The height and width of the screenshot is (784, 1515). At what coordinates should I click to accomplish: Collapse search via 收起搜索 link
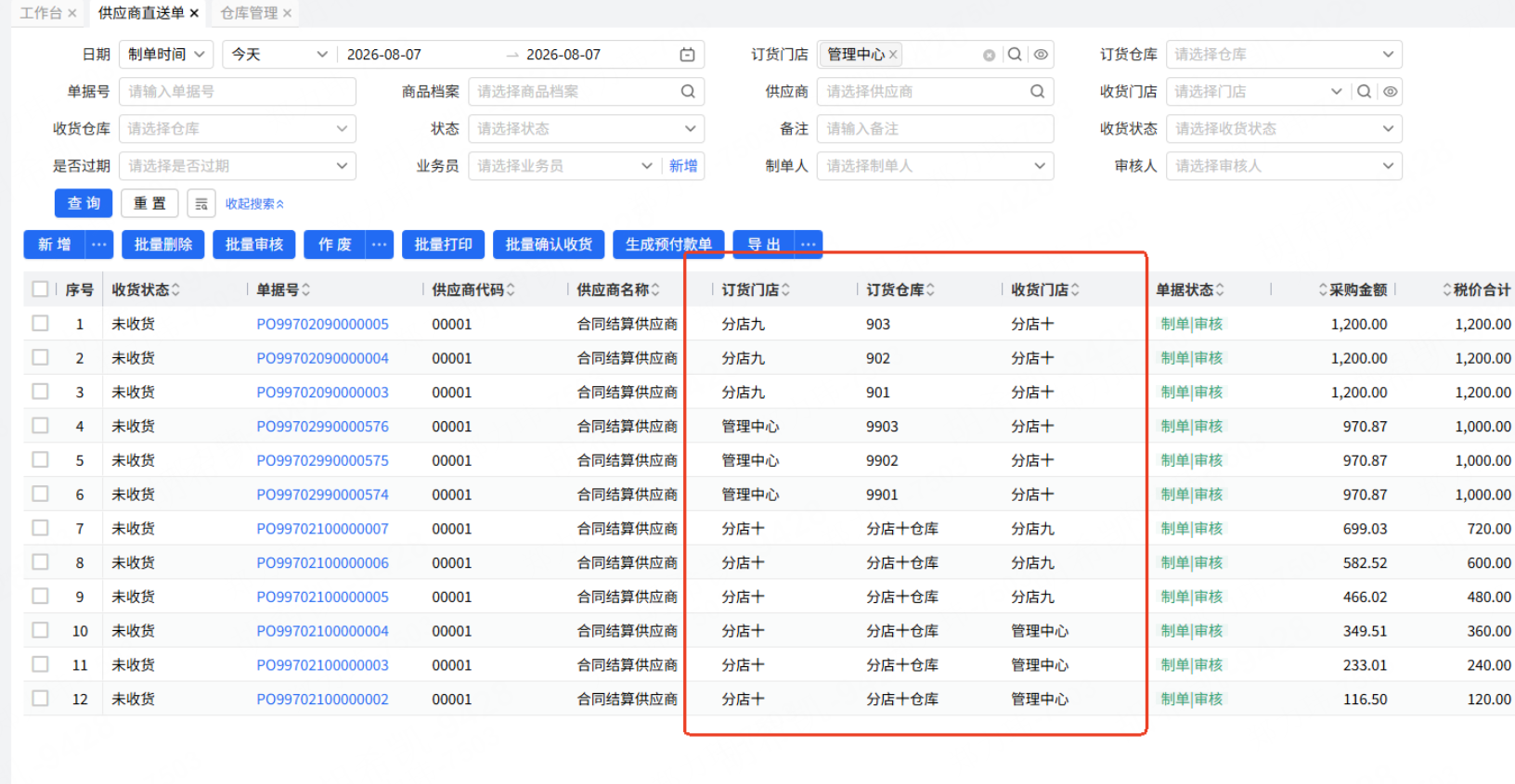coord(254,203)
